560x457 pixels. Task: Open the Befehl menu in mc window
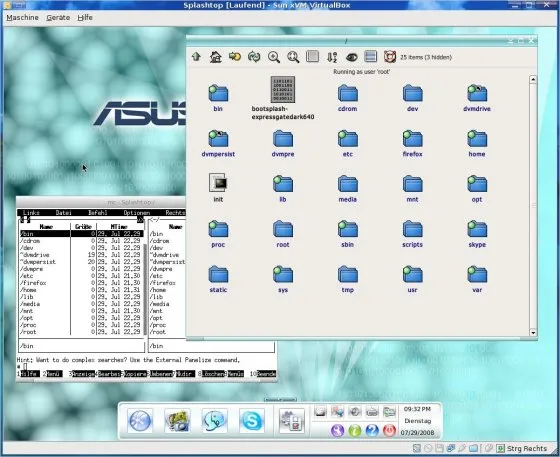(98, 212)
